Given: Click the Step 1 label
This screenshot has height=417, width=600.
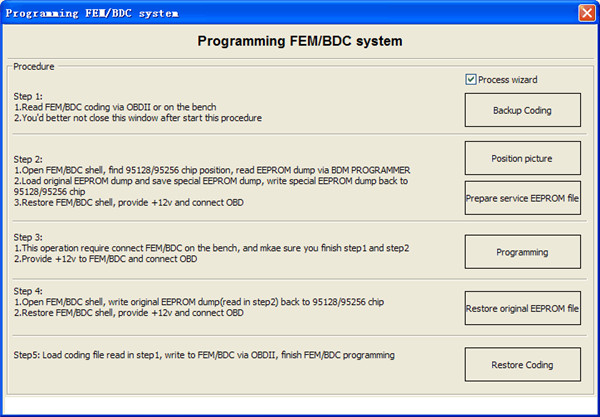Looking at the screenshot, I should click(28, 97).
